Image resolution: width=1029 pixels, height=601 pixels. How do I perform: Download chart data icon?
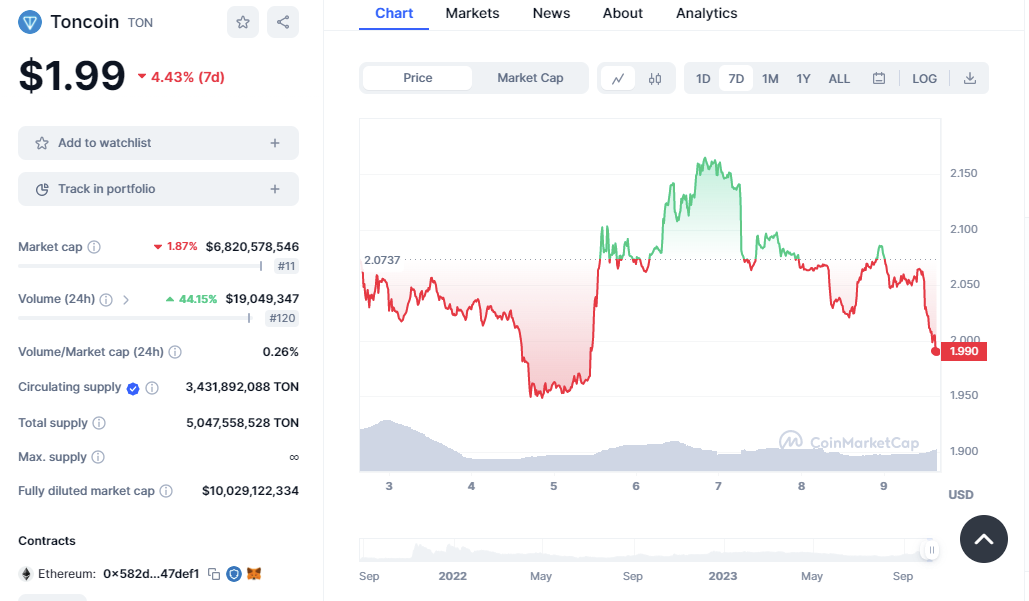[x=970, y=79]
